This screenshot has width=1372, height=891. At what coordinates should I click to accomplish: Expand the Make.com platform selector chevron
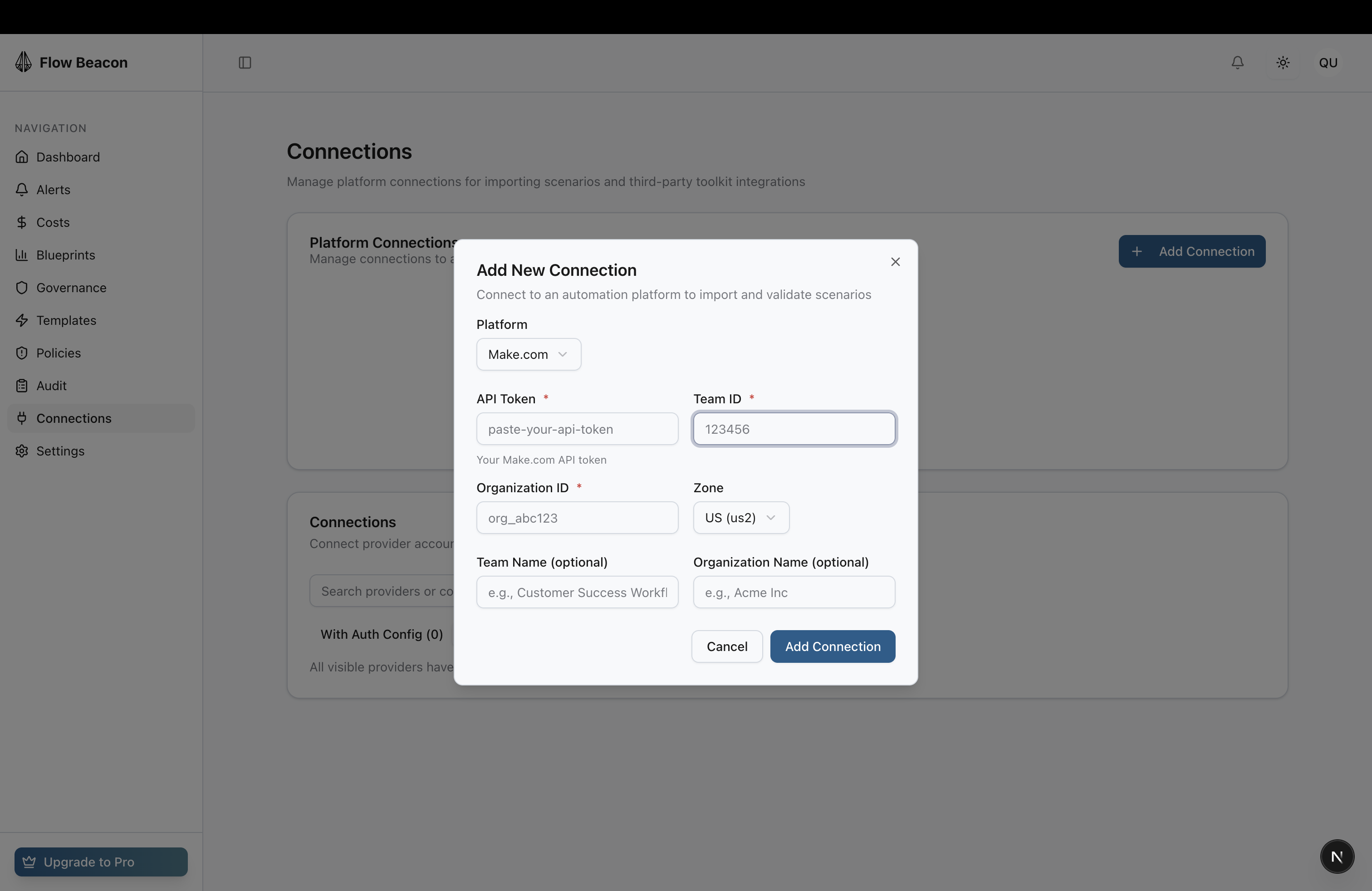tap(563, 354)
